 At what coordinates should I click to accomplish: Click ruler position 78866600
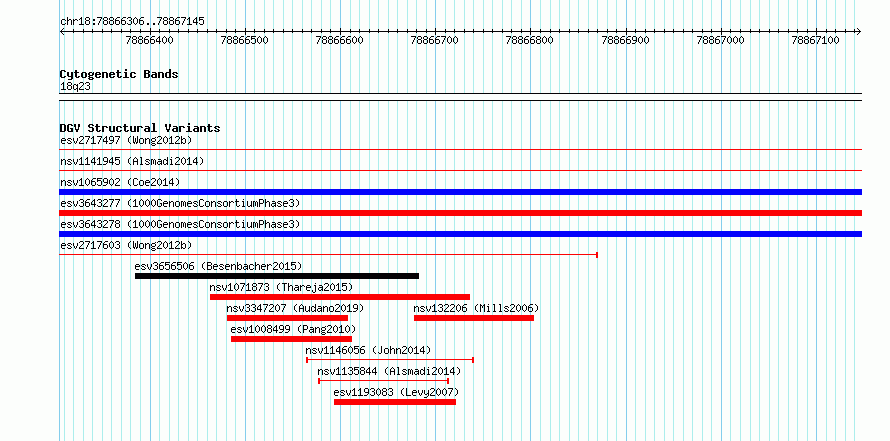coord(340,40)
